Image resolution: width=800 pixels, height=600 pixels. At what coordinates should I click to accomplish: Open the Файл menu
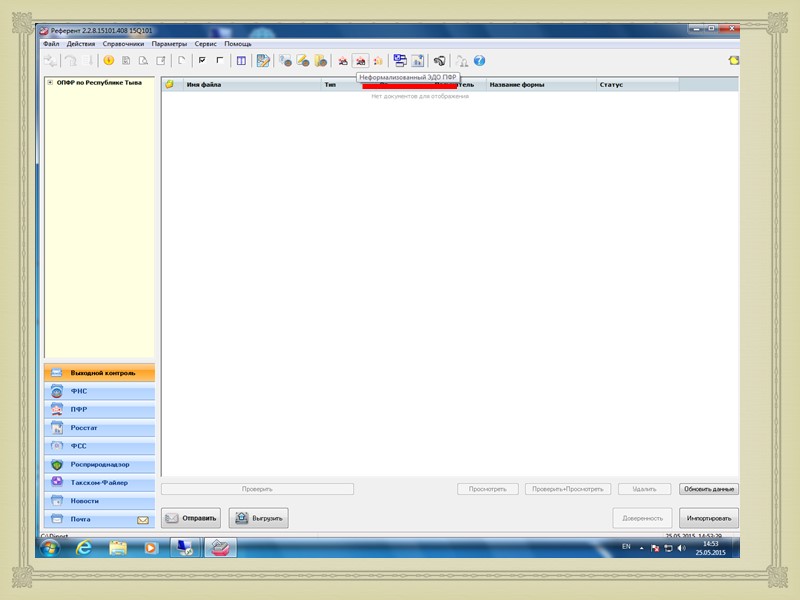point(51,44)
